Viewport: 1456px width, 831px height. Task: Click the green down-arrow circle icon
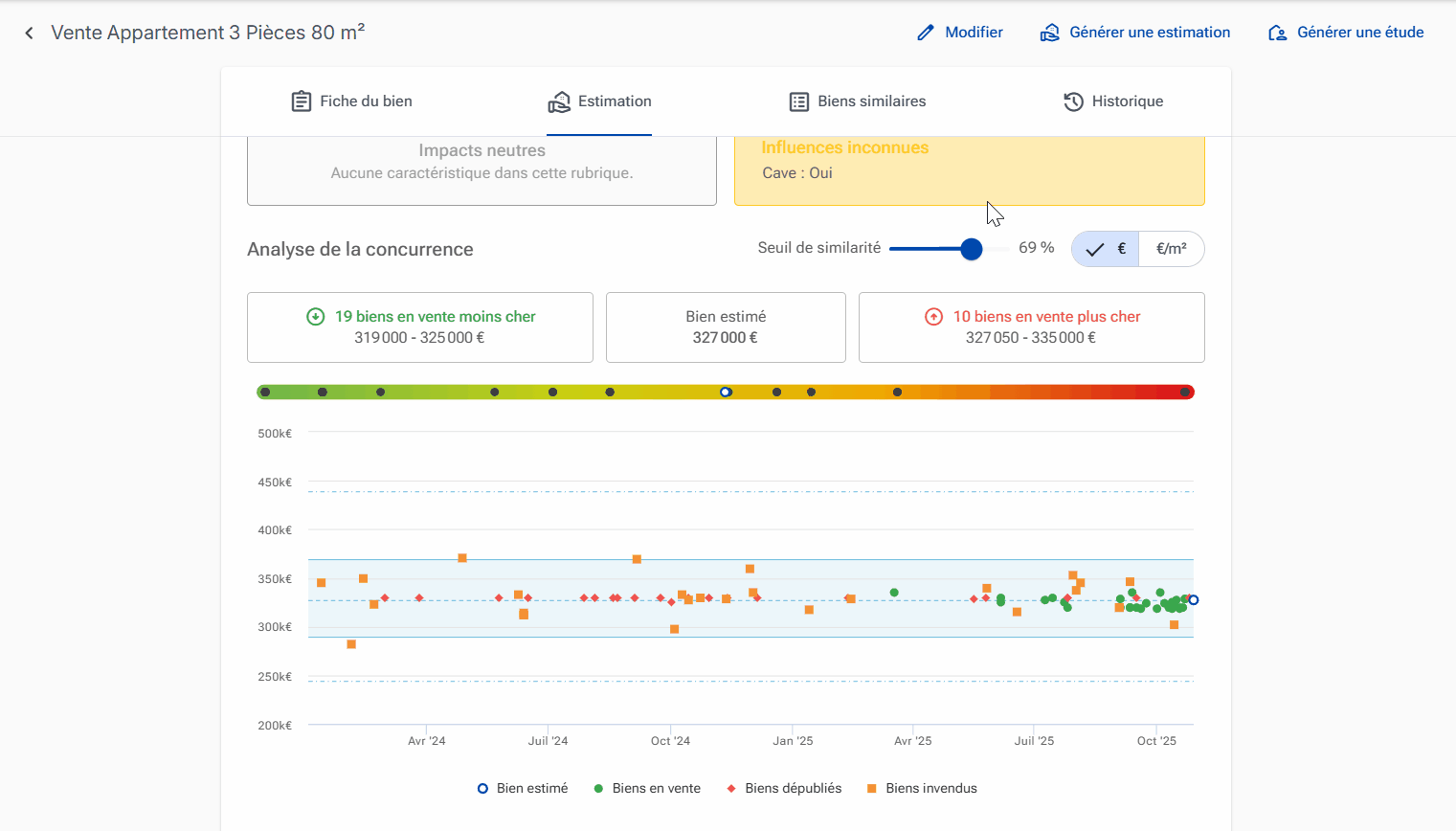pos(315,316)
